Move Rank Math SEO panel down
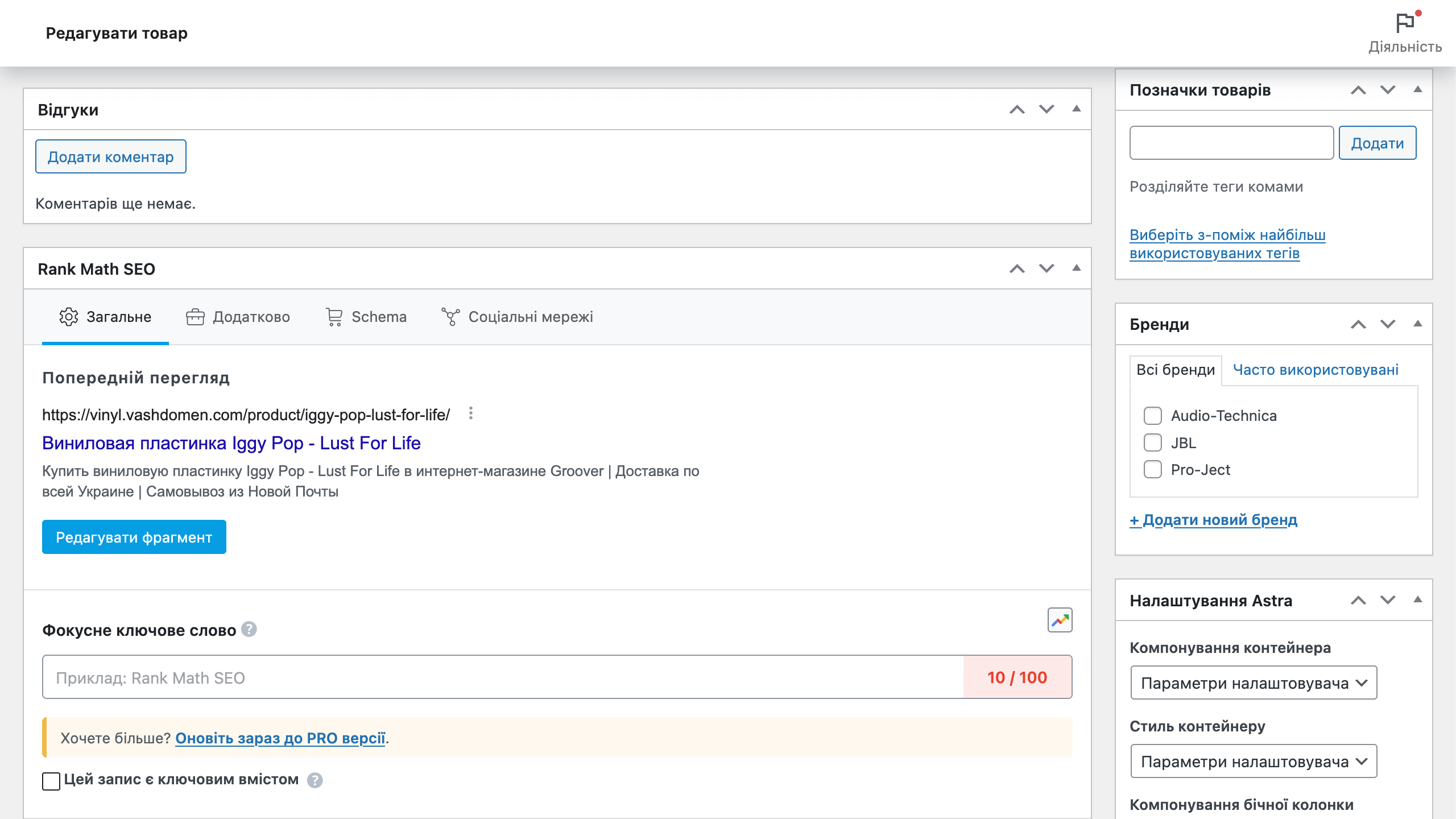This screenshot has height=819, width=1456. (1046, 268)
